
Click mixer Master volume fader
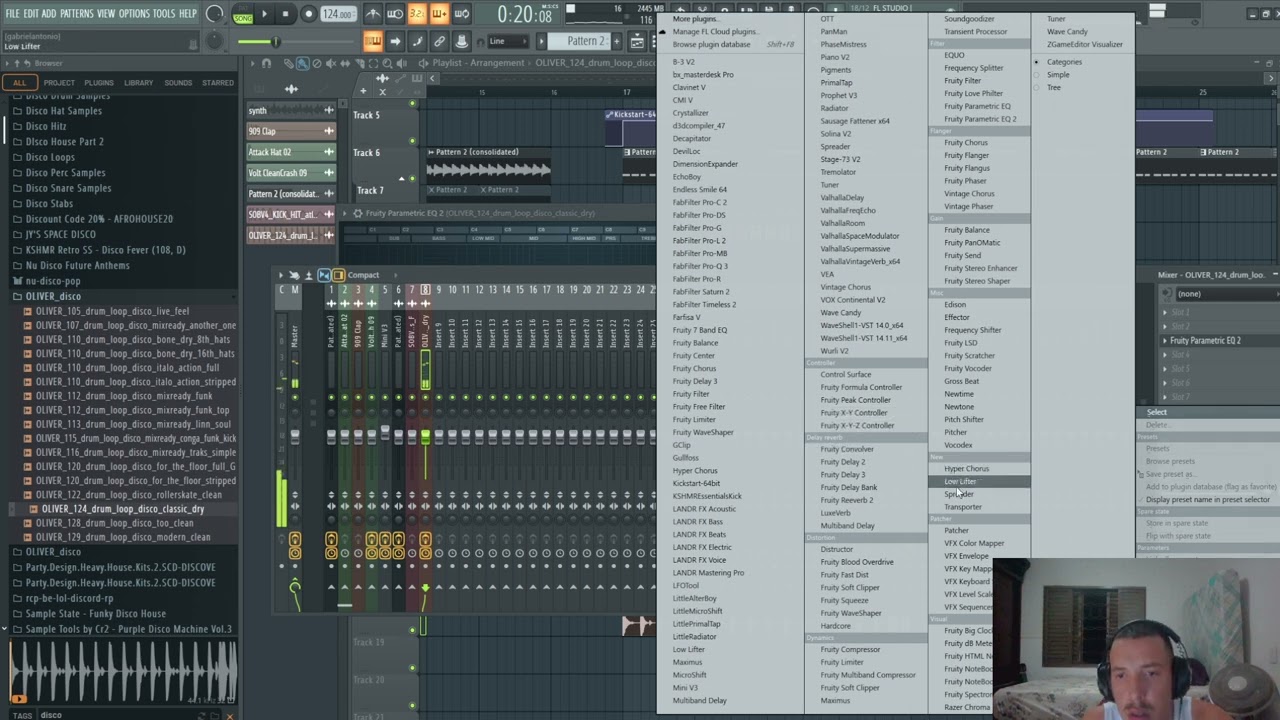(x=294, y=437)
